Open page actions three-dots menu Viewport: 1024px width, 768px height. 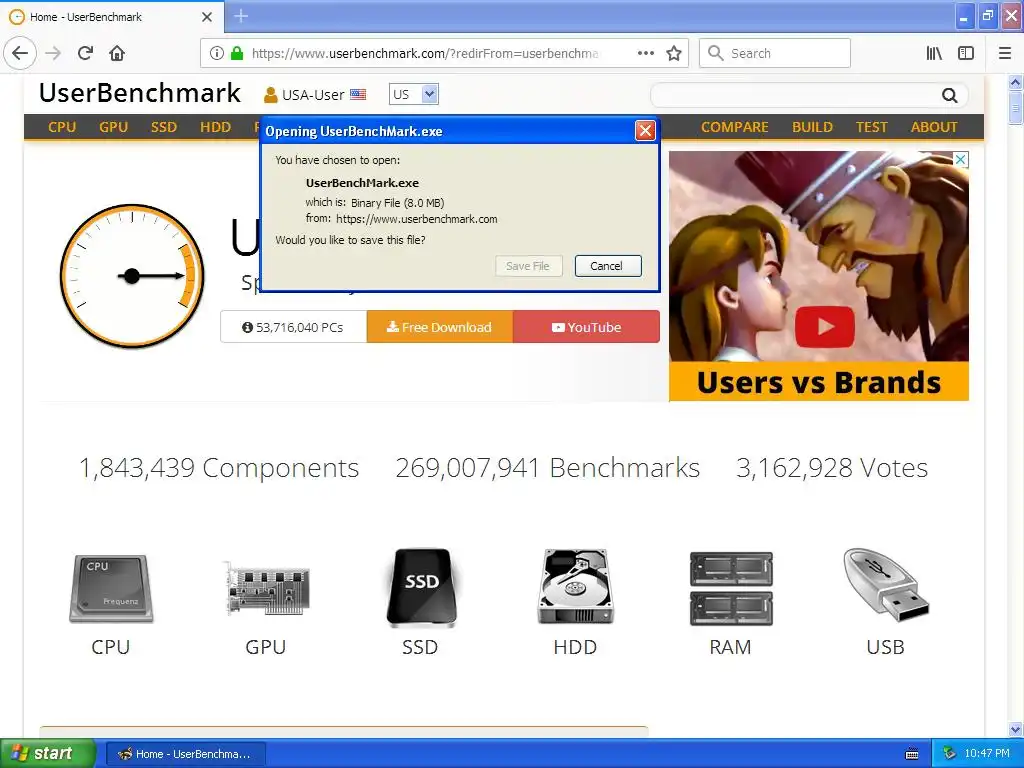pyautogui.click(x=645, y=53)
